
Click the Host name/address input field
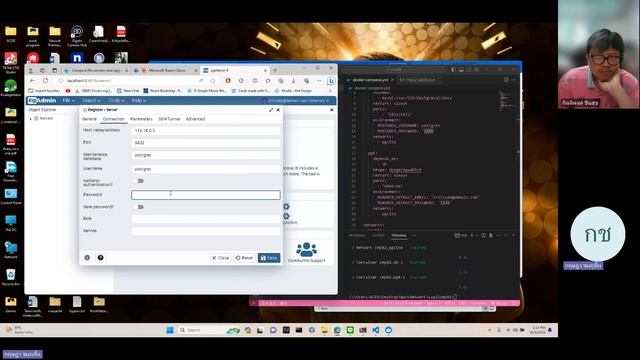pos(206,131)
